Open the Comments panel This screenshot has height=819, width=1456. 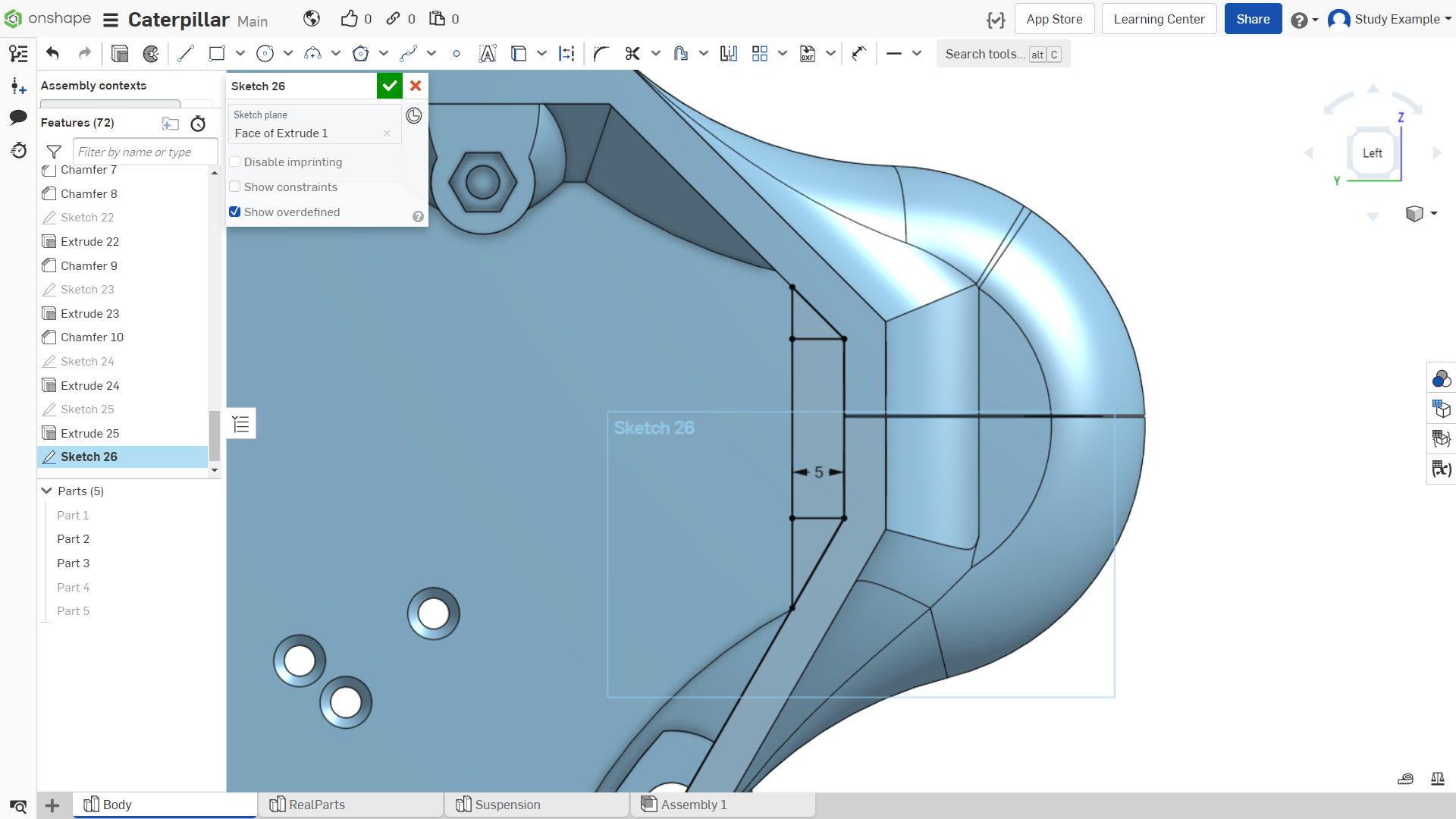point(18,118)
